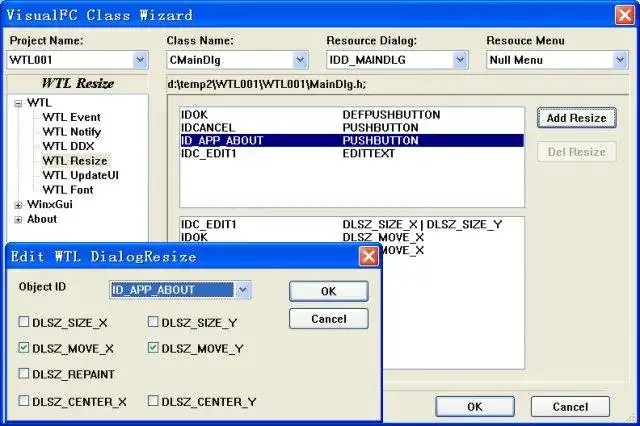Open the Resouce Menu dropdown
Viewport: 640px width, 426px height.
620,60
